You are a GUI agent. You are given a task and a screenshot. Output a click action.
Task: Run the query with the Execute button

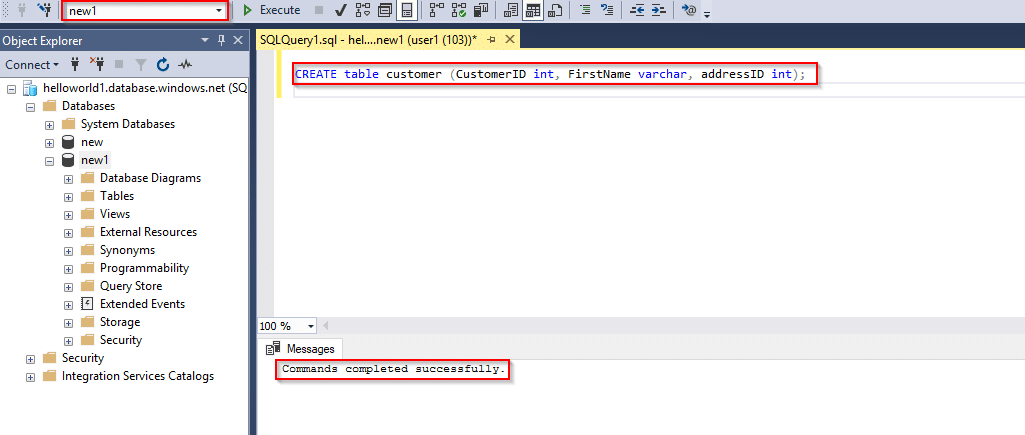[271, 10]
